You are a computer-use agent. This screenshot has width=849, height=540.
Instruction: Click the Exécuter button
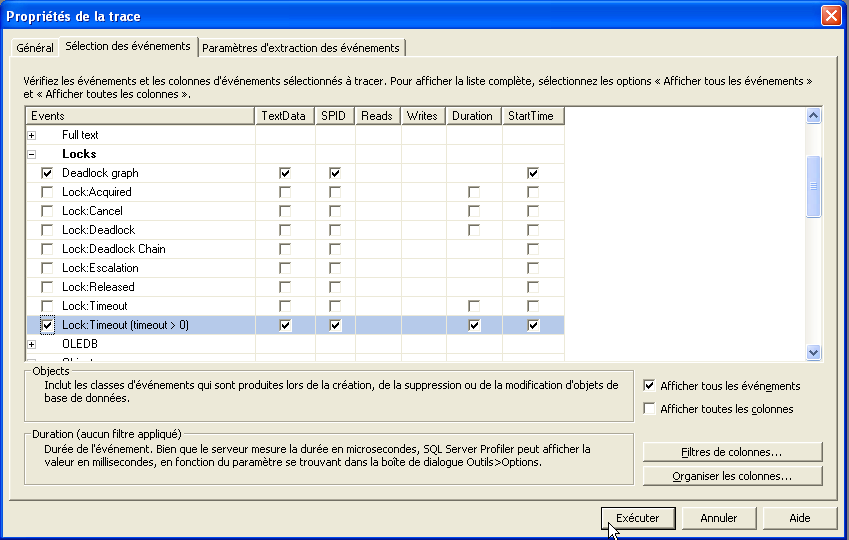click(x=638, y=518)
